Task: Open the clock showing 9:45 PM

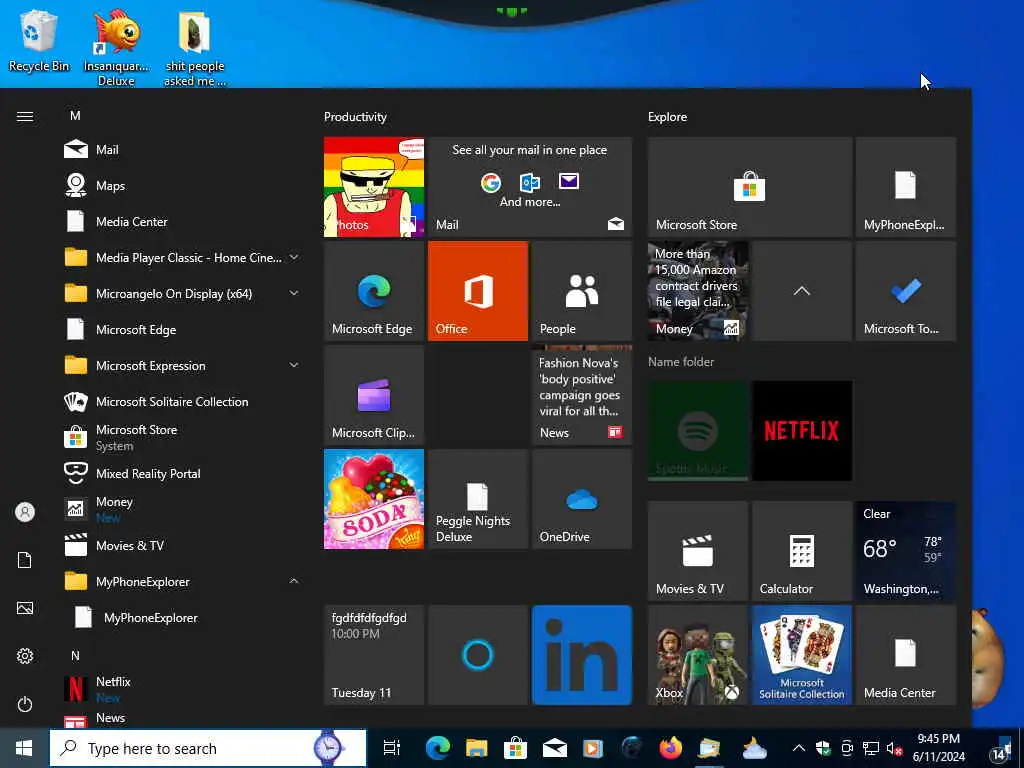Action: click(938, 748)
